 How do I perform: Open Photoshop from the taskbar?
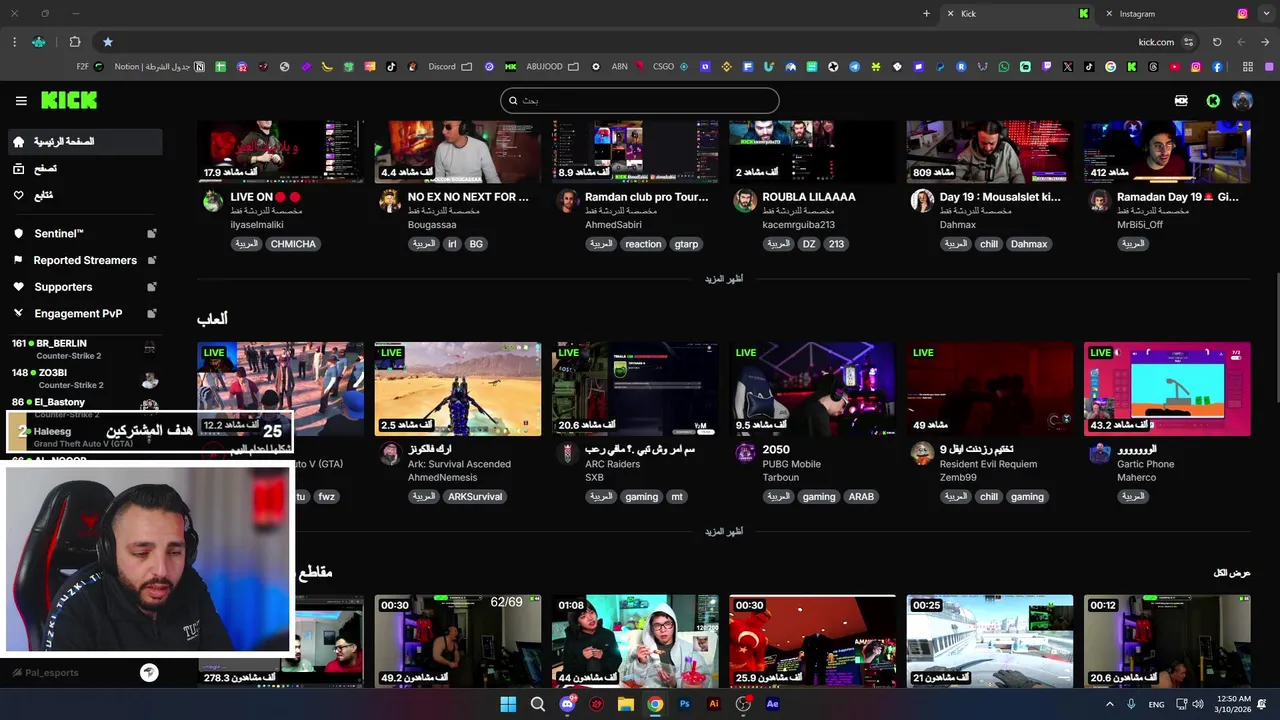pyautogui.click(x=684, y=704)
